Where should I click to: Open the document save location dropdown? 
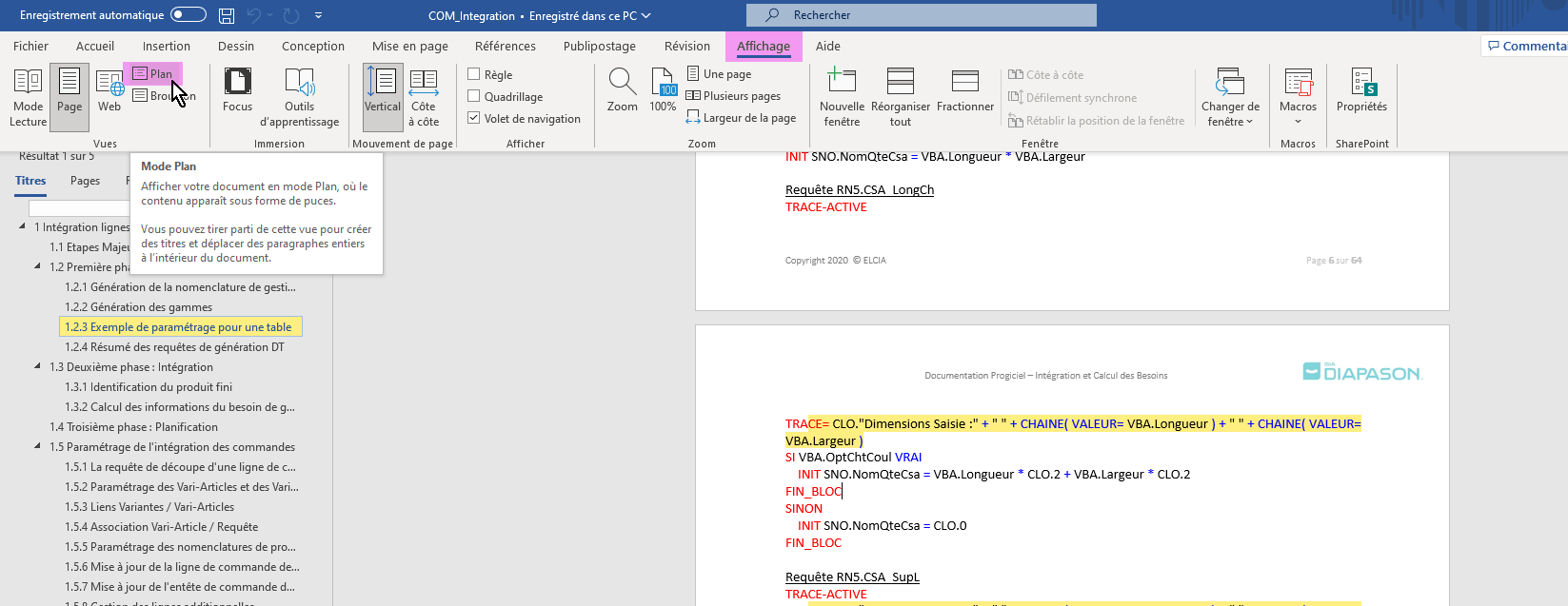point(646,15)
